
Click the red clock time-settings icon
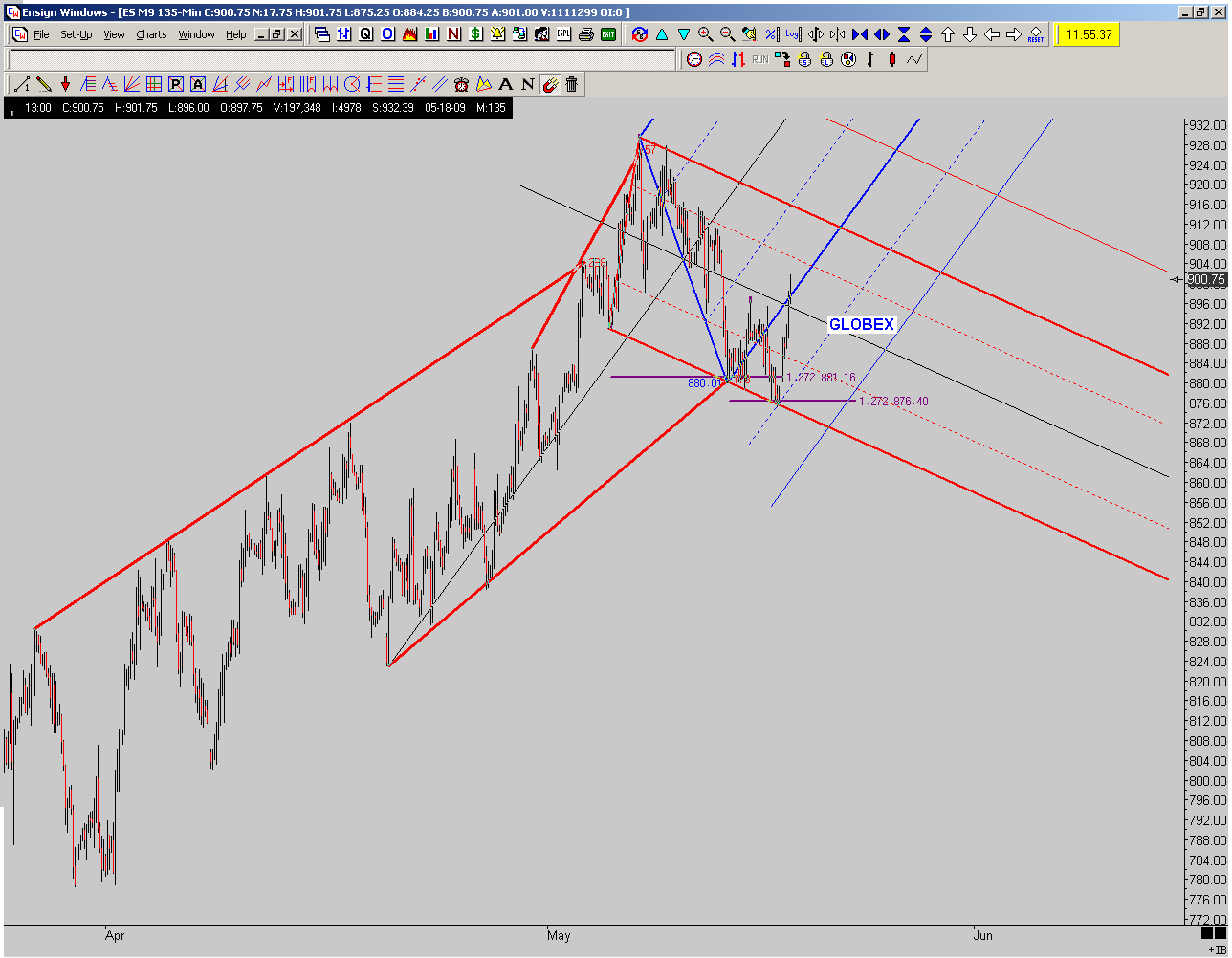point(694,59)
